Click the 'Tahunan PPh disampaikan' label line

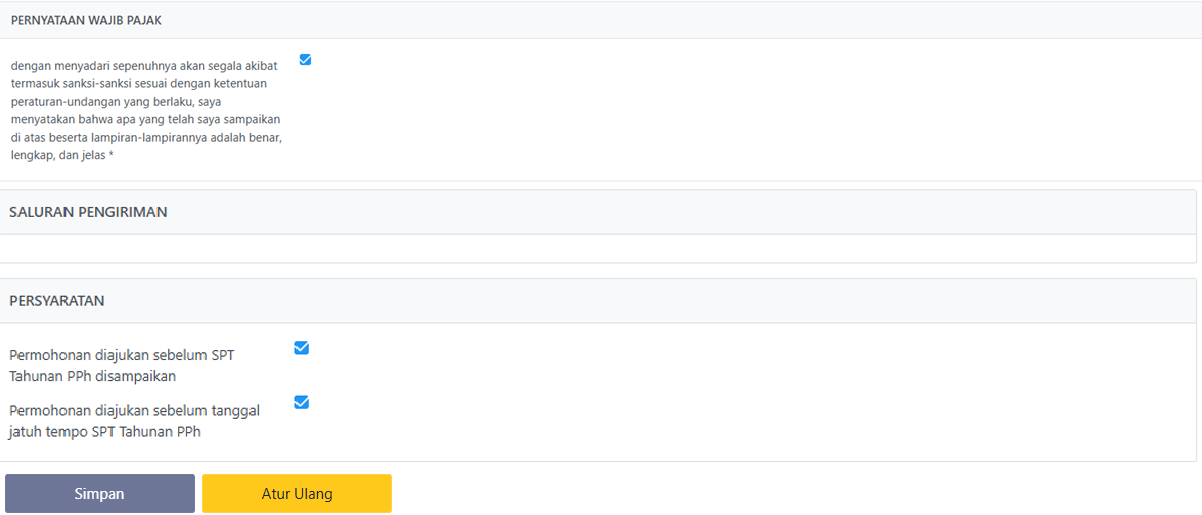coord(93,376)
